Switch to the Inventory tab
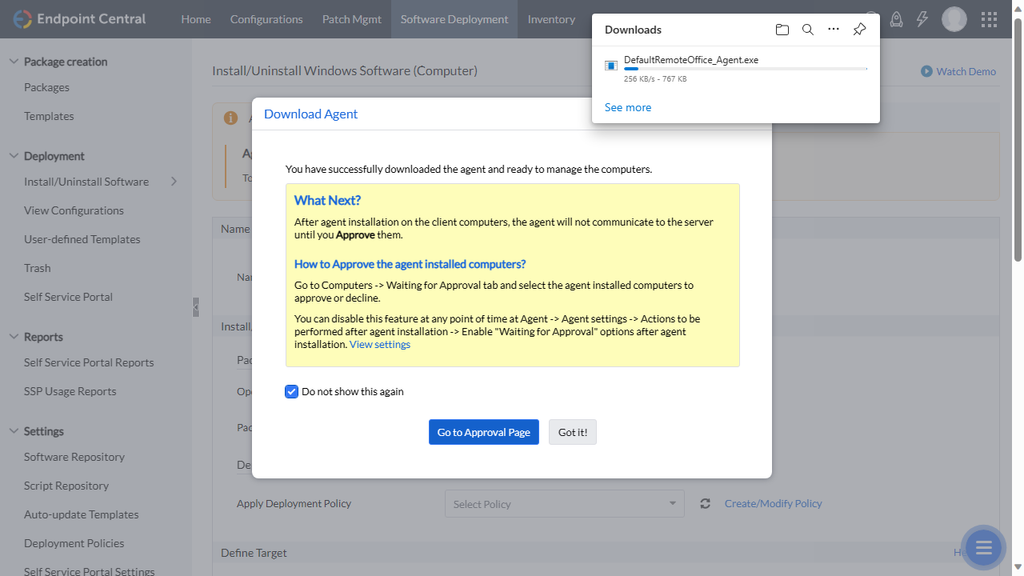1024x576 pixels. [x=551, y=19]
